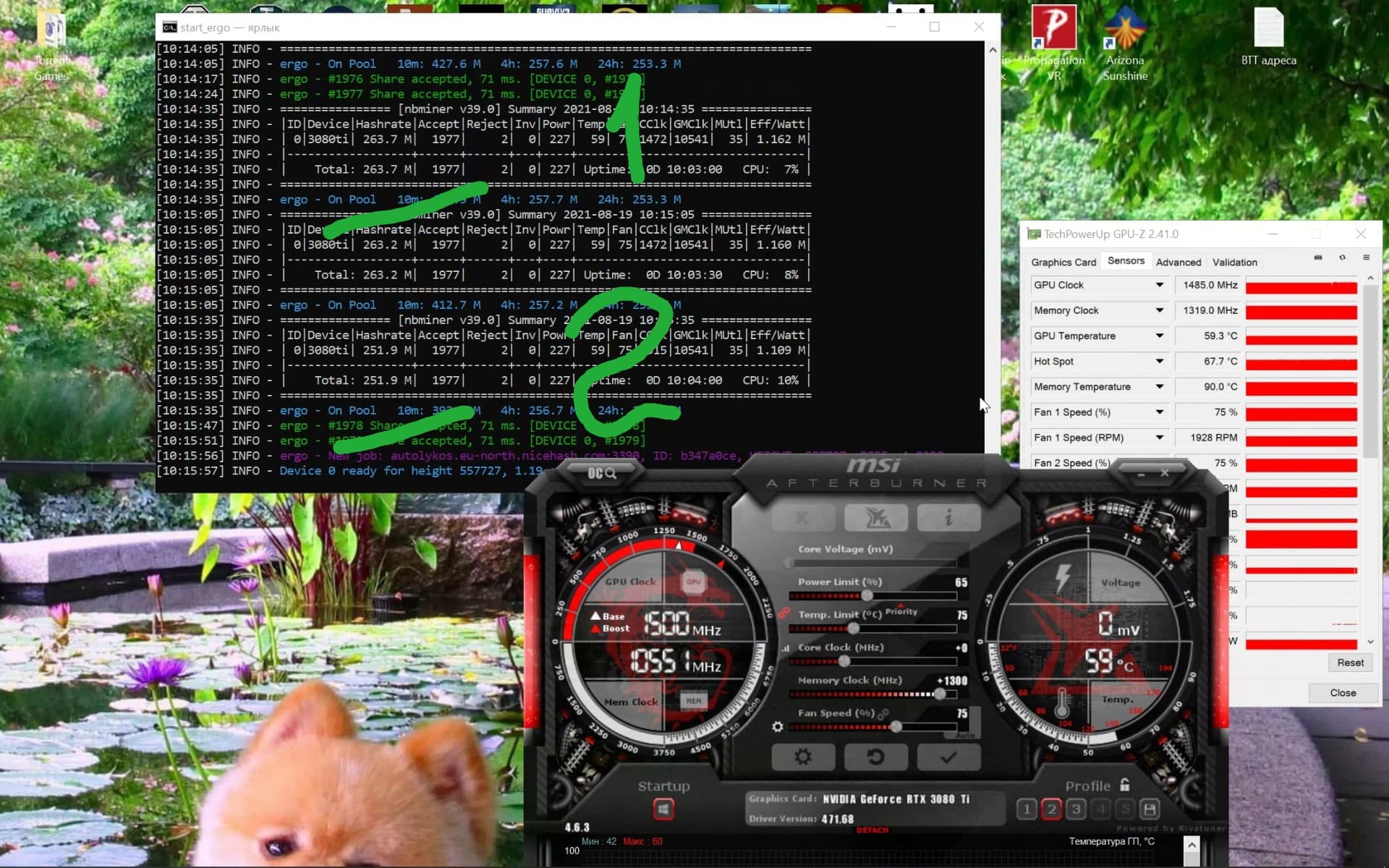The image size is (1389, 868).
Task: Select Afterburner profile 1
Action: tap(1027, 809)
